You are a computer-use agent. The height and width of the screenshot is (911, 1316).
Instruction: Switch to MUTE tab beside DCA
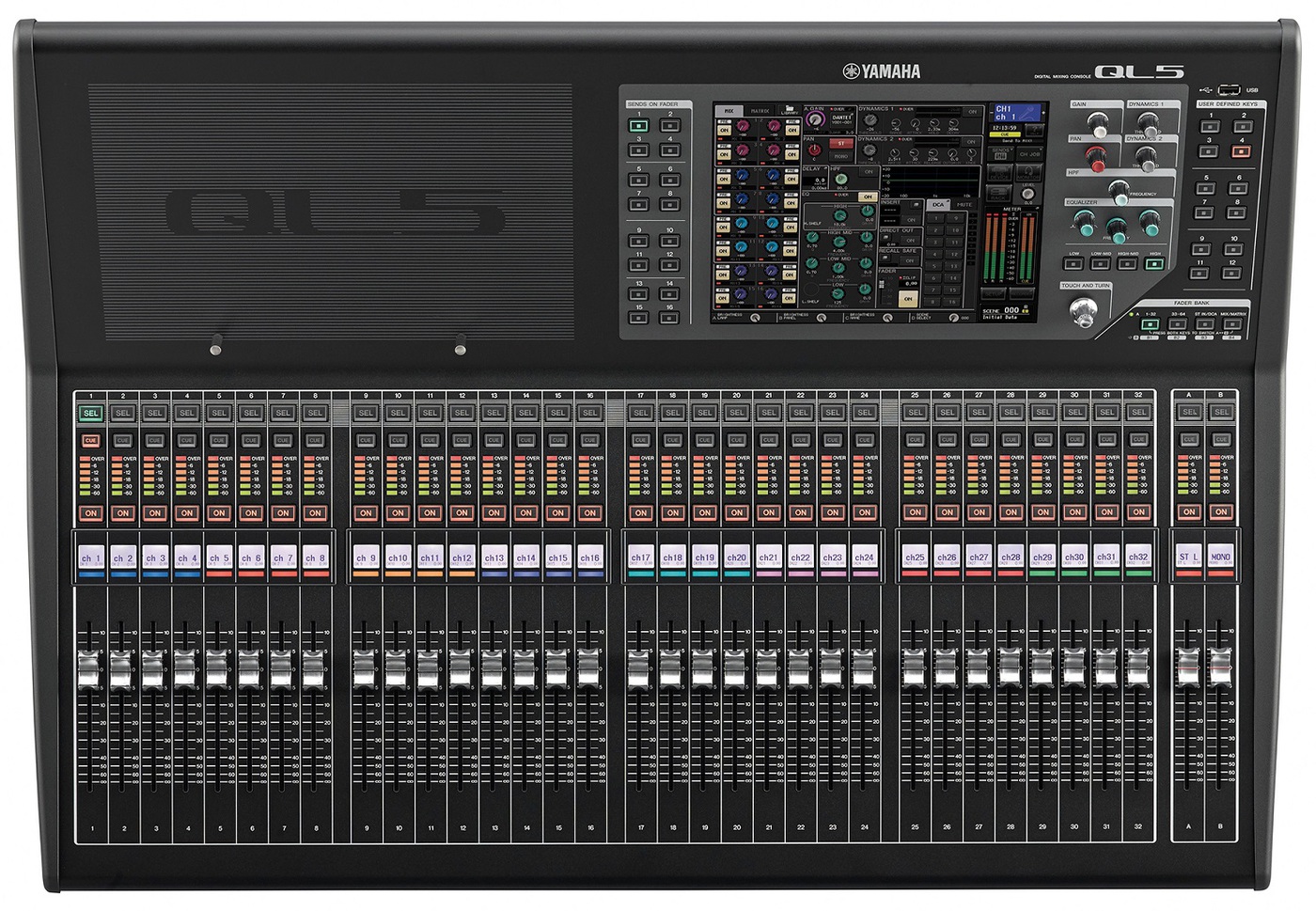[x=963, y=204]
